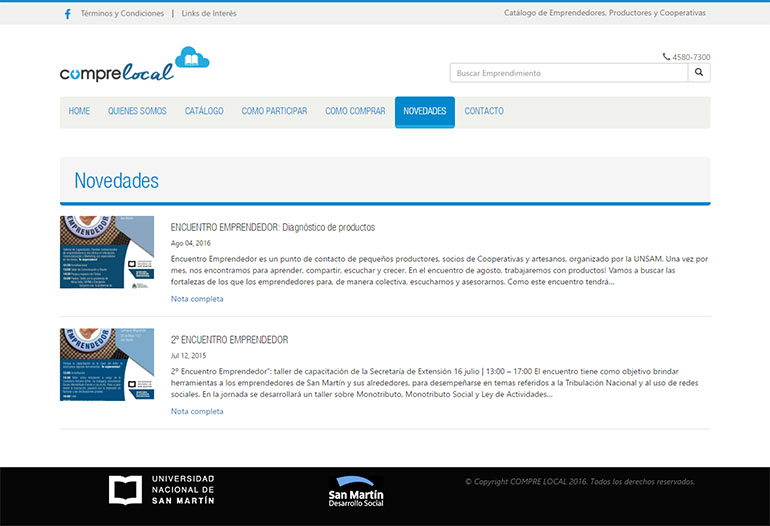Open the CONTACTO menu item
The height and width of the screenshot is (526, 770).
(x=484, y=111)
